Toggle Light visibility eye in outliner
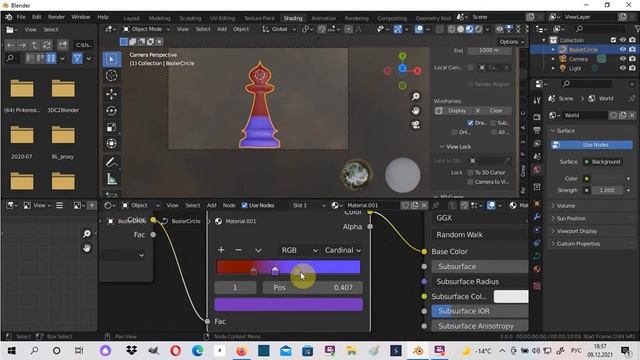The height and width of the screenshot is (360, 640). click(622, 68)
